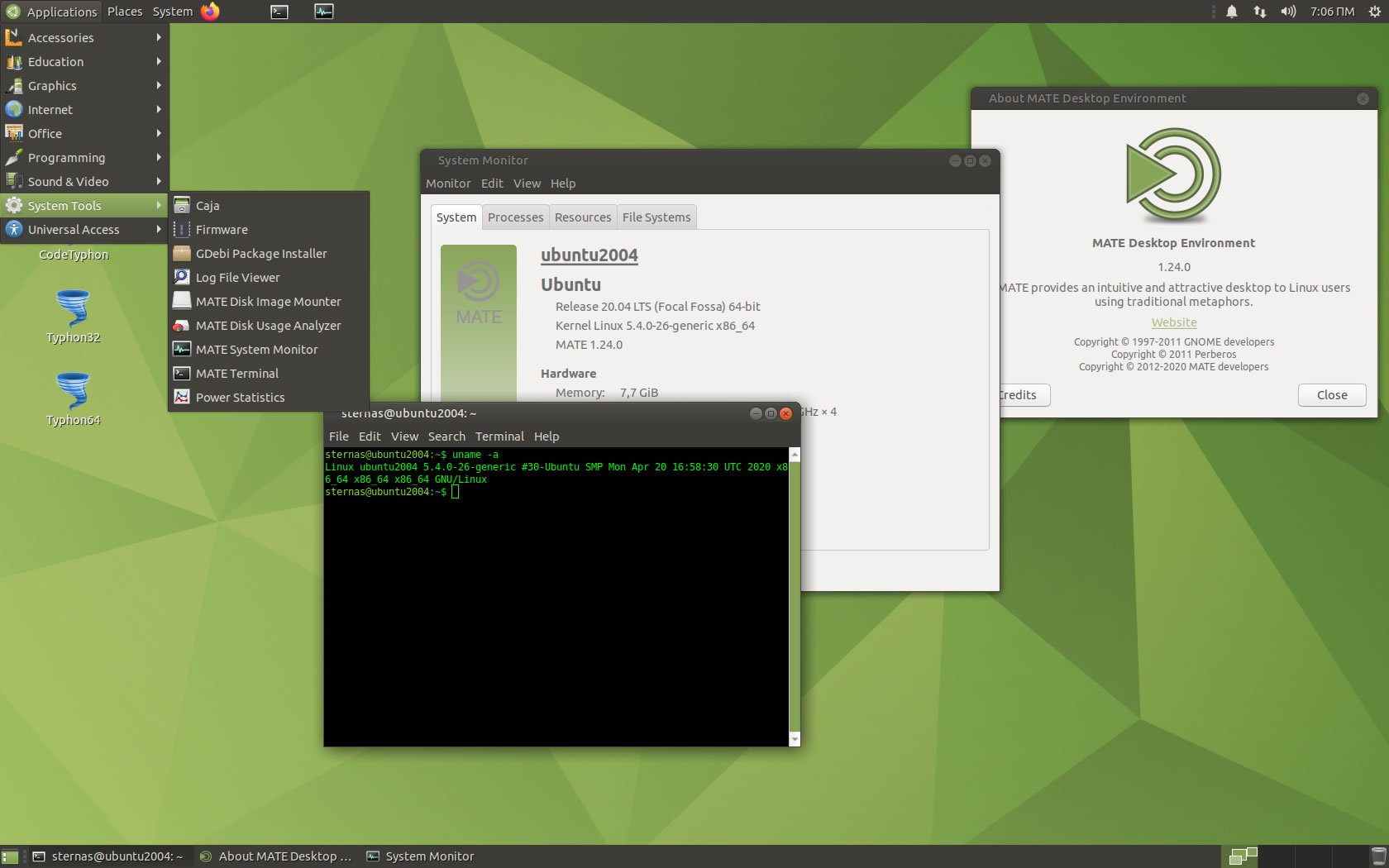Screen dimensions: 1389x868
Task: Open System Tools category
Action: pos(84,205)
